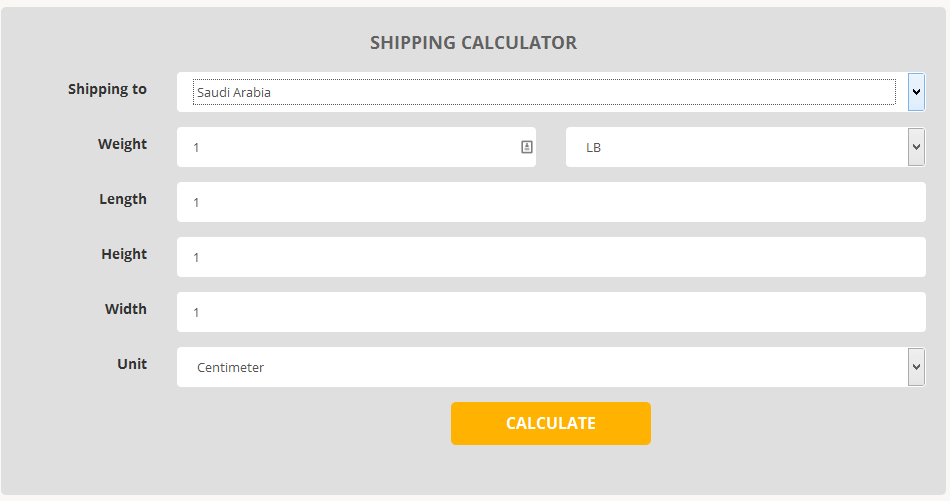
Task: Click the "Height" field label
Action: coord(124,254)
